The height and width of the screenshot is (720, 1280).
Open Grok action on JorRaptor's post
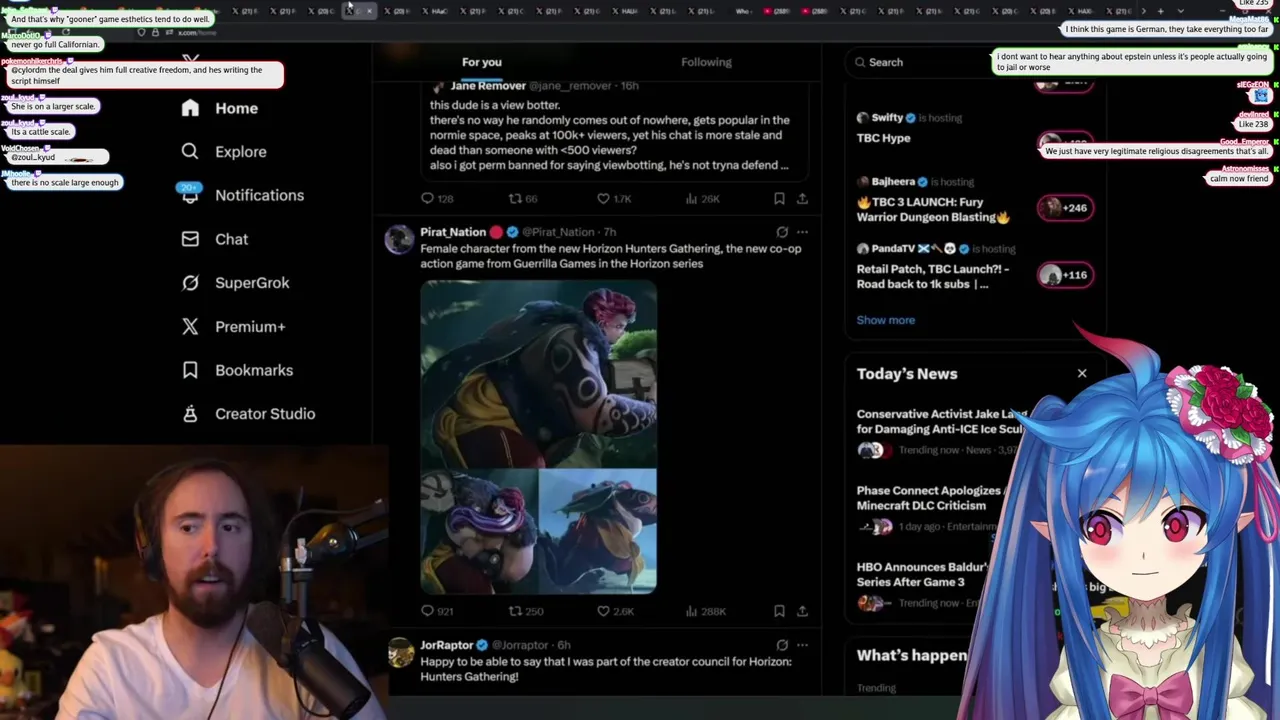point(782,645)
